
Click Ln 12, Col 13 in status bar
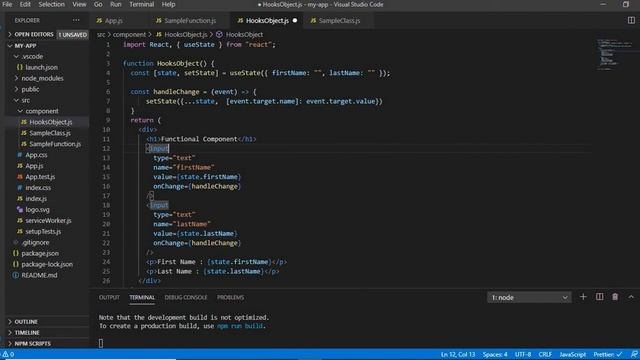458,355
